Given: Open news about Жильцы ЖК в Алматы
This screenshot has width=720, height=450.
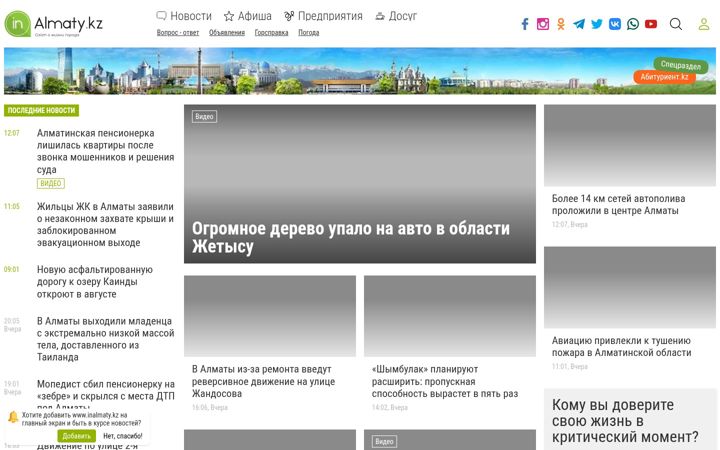Looking at the screenshot, I should coord(106,225).
